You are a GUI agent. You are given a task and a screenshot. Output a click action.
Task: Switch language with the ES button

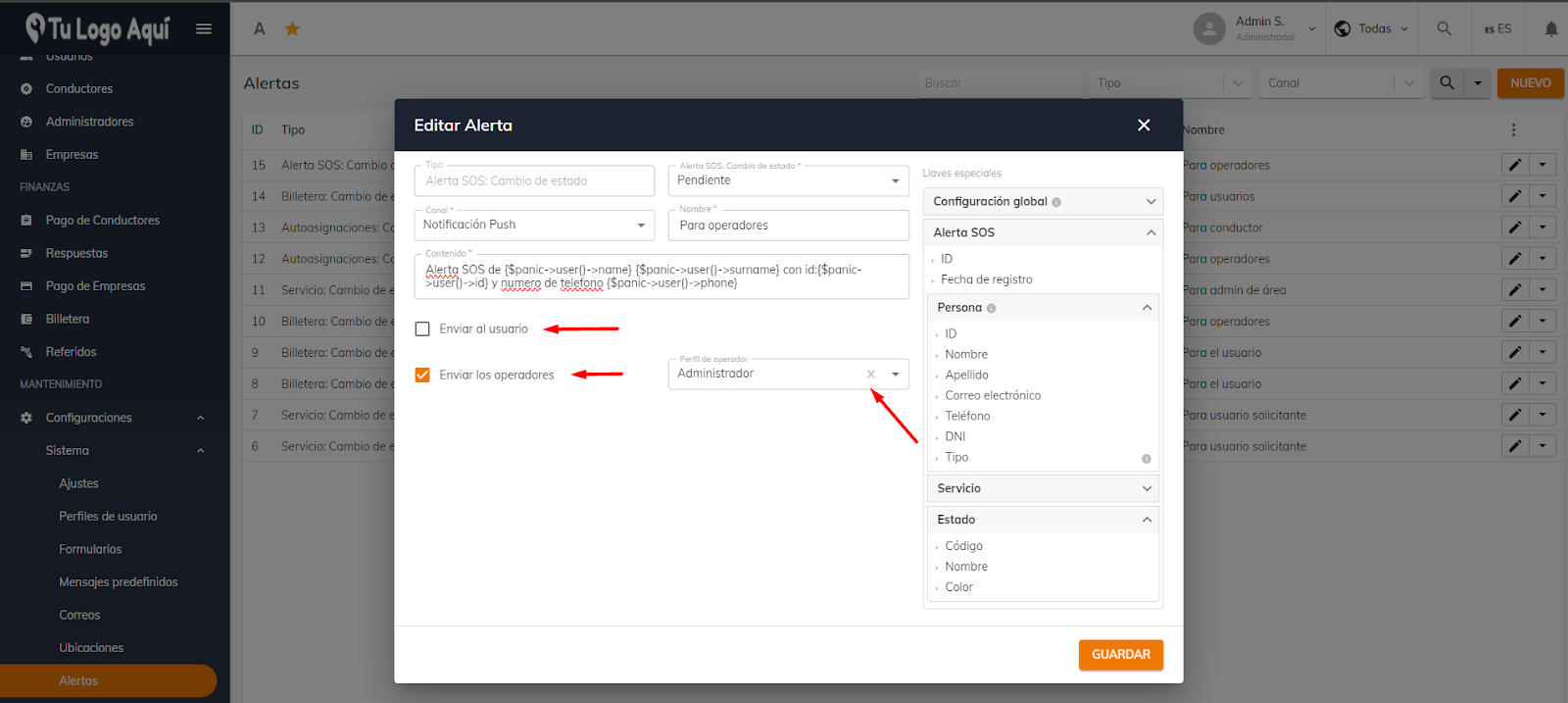(x=1497, y=28)
